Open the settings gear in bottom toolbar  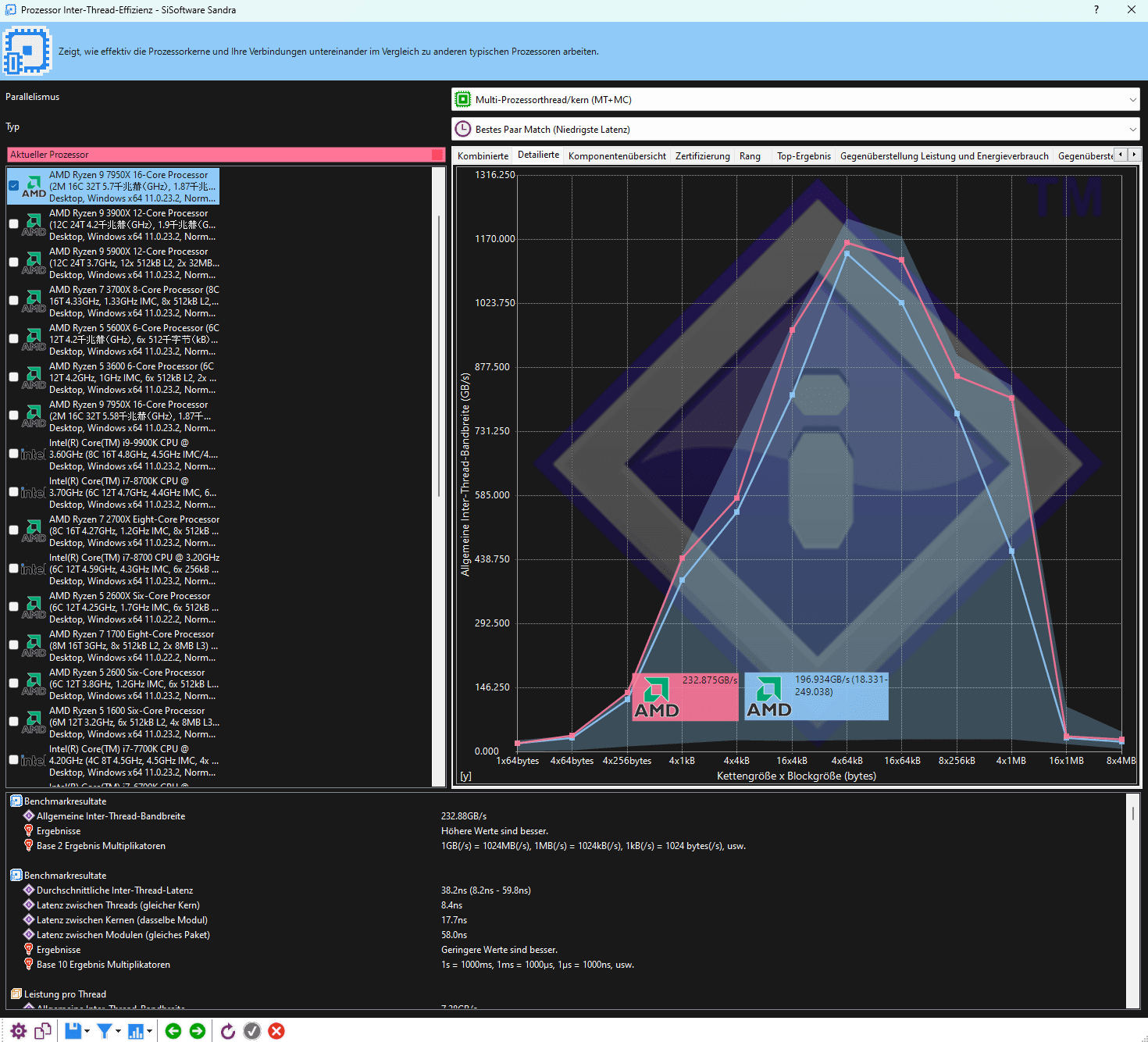(19, 1031)
